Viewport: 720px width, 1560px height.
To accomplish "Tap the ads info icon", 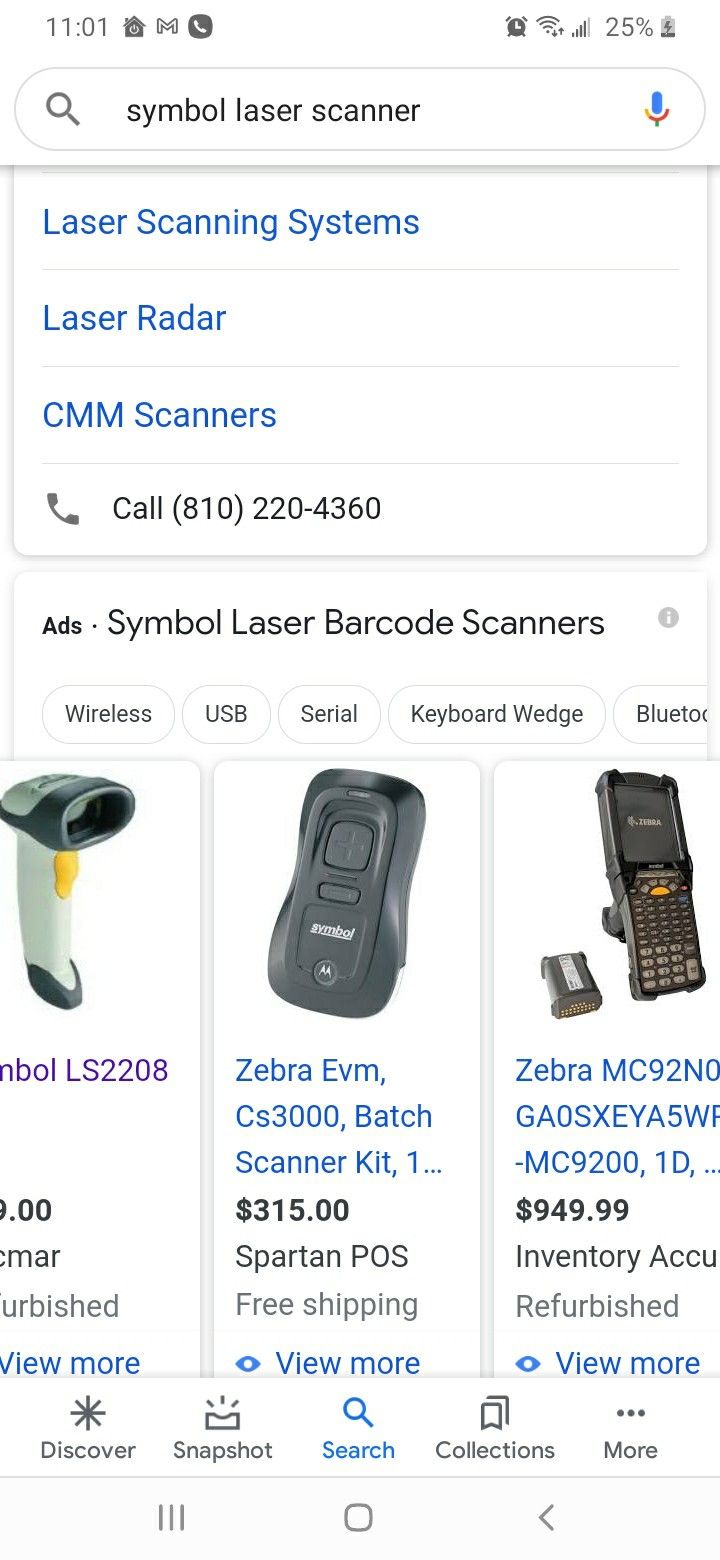I will 668,618.
